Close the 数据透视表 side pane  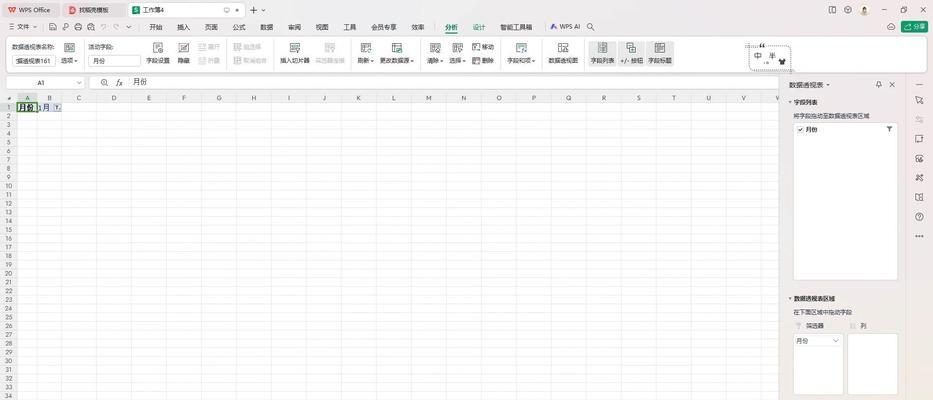[x=892, y=85]
